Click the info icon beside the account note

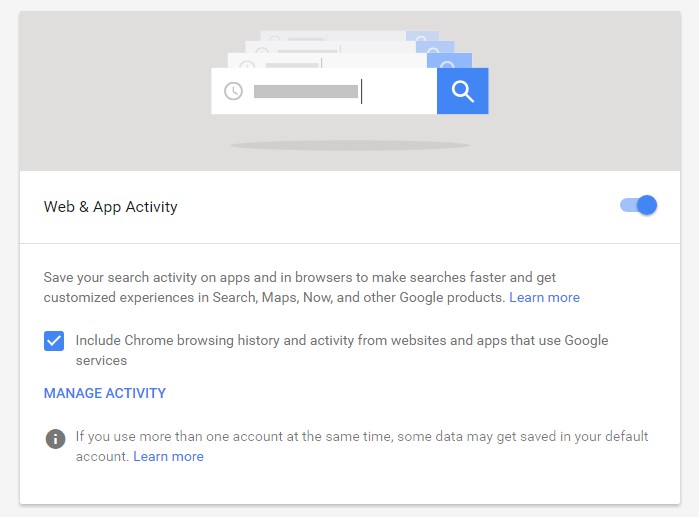click(55, 438)
